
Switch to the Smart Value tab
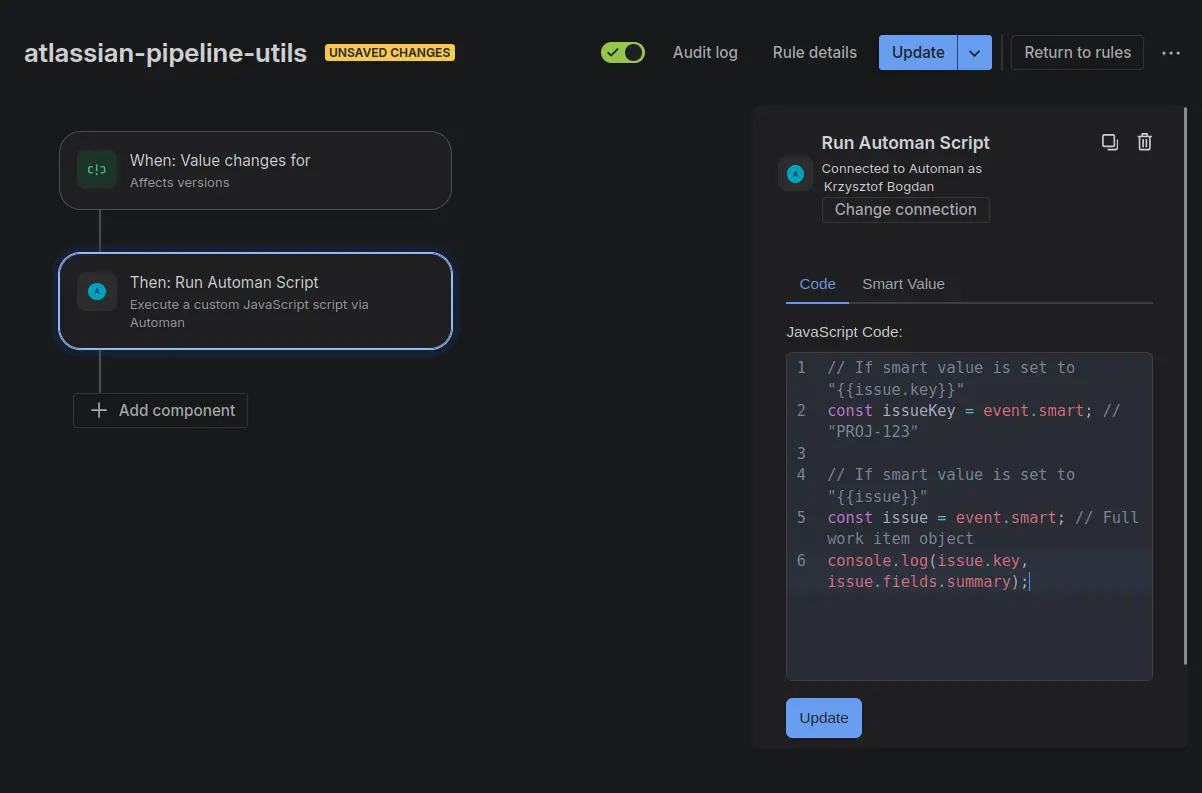pyautogui.click(x=903, y=284)
